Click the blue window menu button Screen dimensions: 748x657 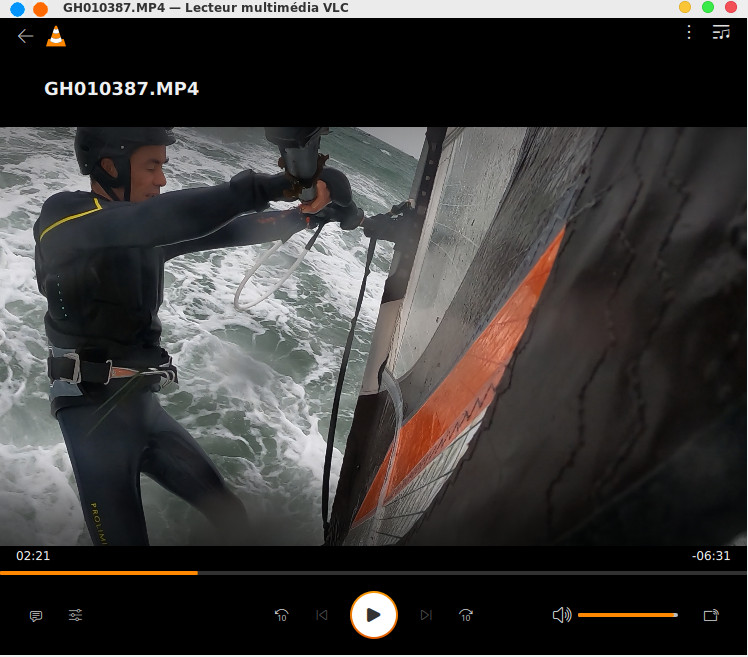[17, 9]
